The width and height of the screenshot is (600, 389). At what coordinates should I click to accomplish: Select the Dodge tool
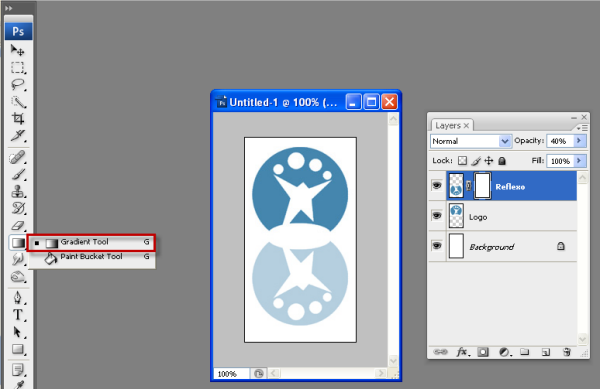coord(18,276)
